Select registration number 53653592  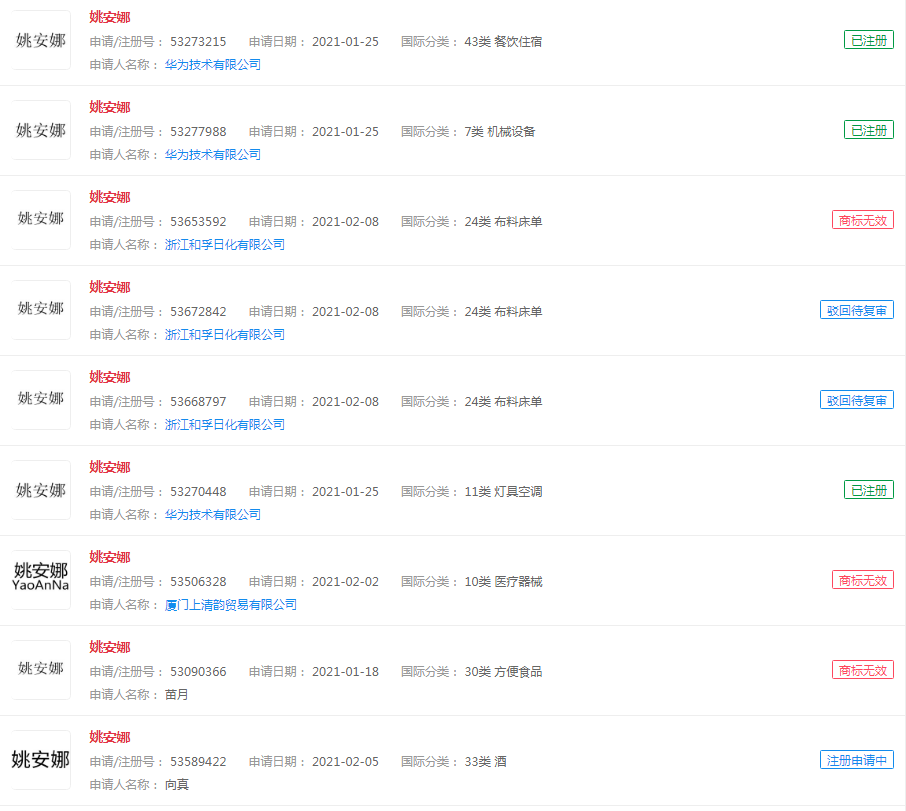(x=198, y=222)
